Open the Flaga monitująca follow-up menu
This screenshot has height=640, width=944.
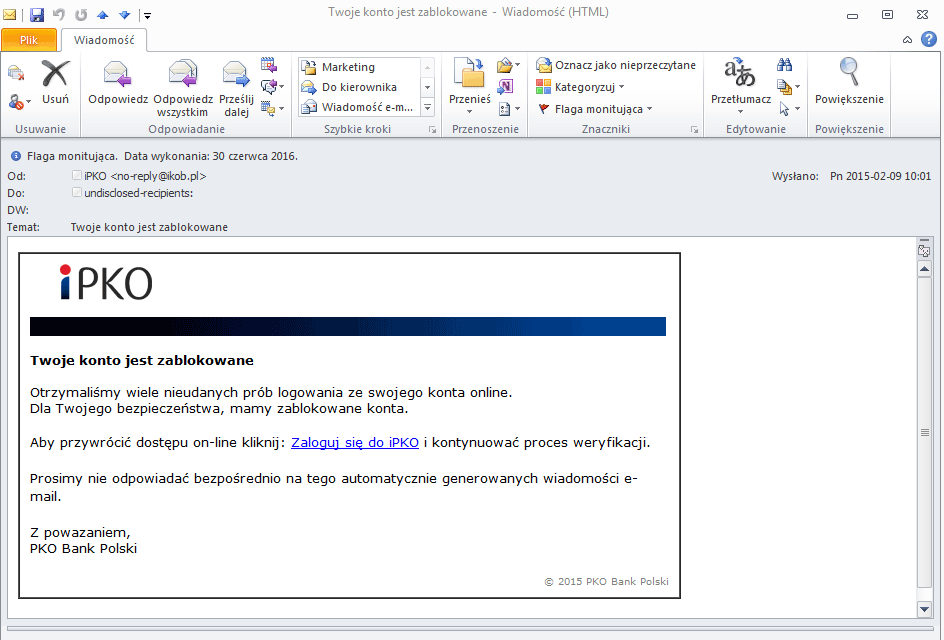595,109
